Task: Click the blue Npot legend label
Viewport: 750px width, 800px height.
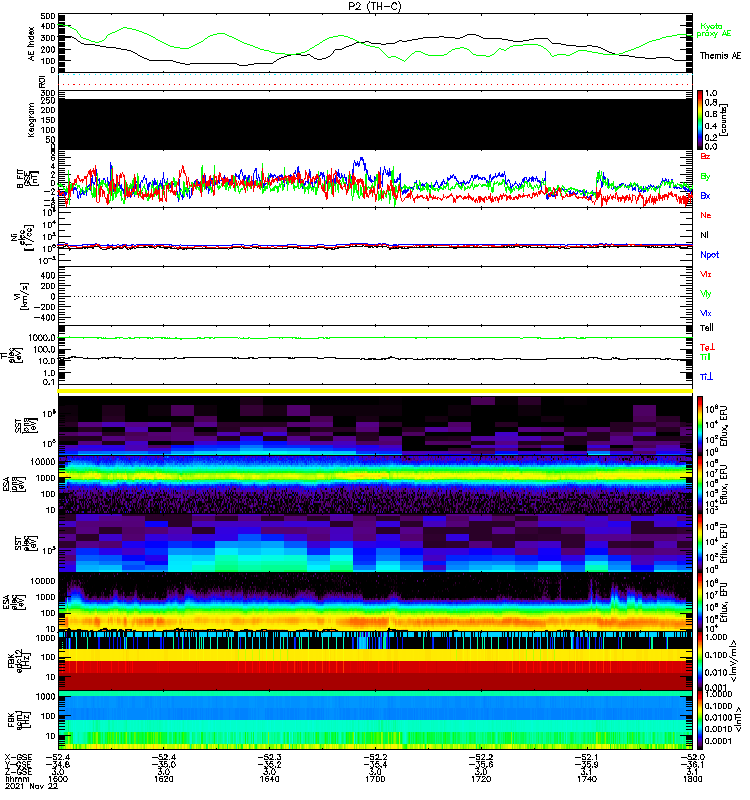Action: [x=710, y=255]
